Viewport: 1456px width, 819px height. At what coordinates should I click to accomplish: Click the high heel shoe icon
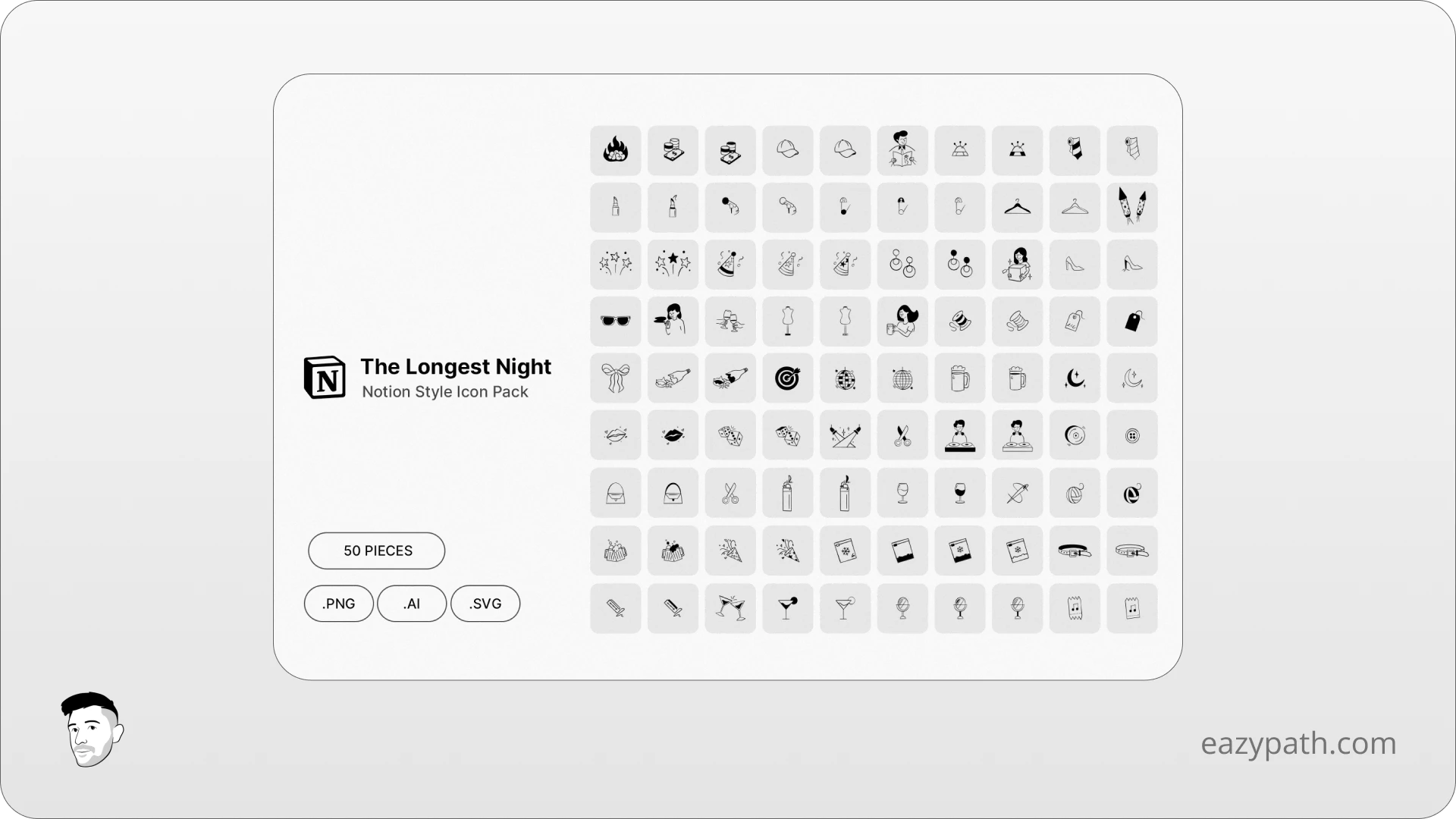[x=1074, y=263]
